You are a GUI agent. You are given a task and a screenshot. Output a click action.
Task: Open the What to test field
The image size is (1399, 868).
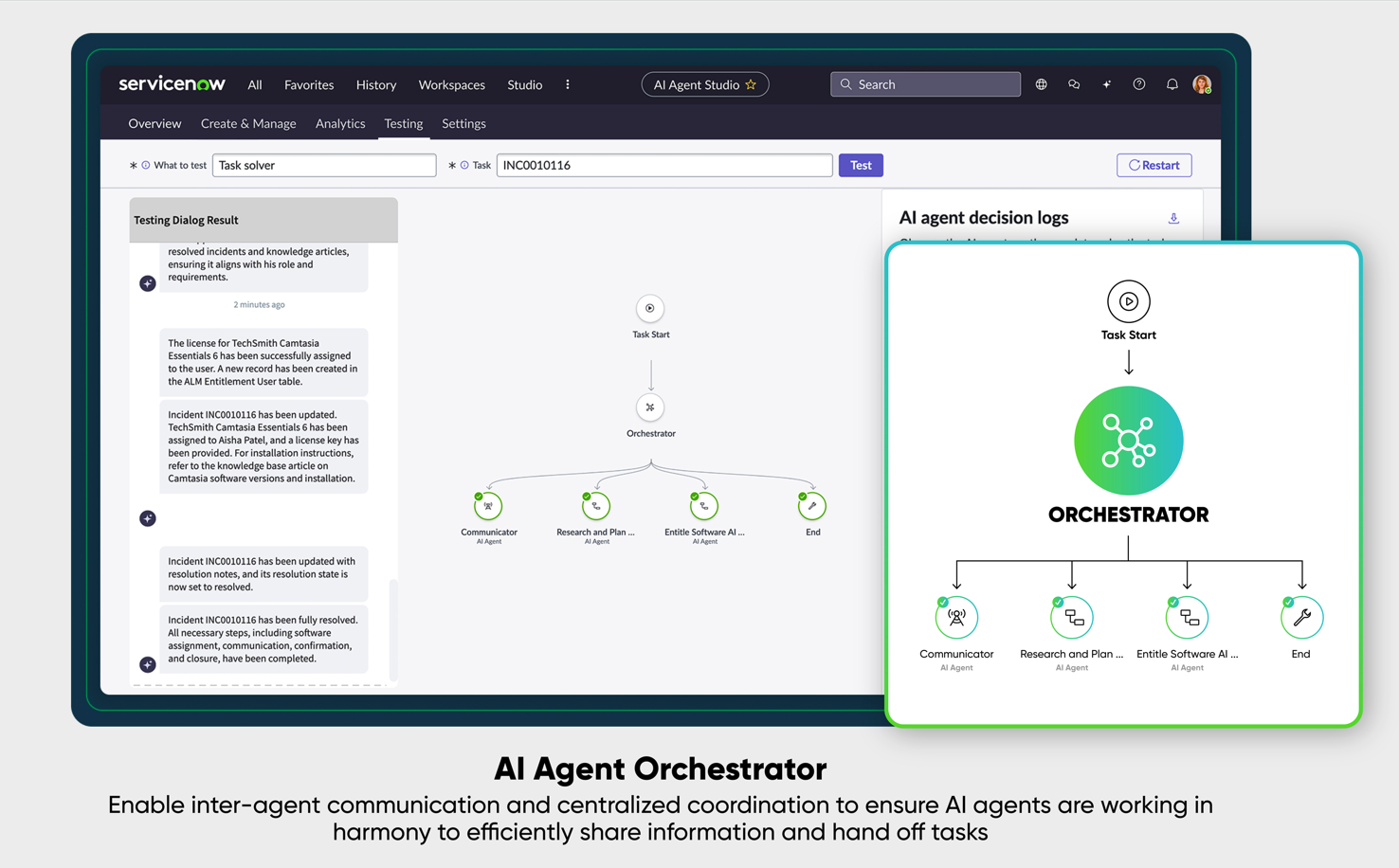click(x=324, y=165)
